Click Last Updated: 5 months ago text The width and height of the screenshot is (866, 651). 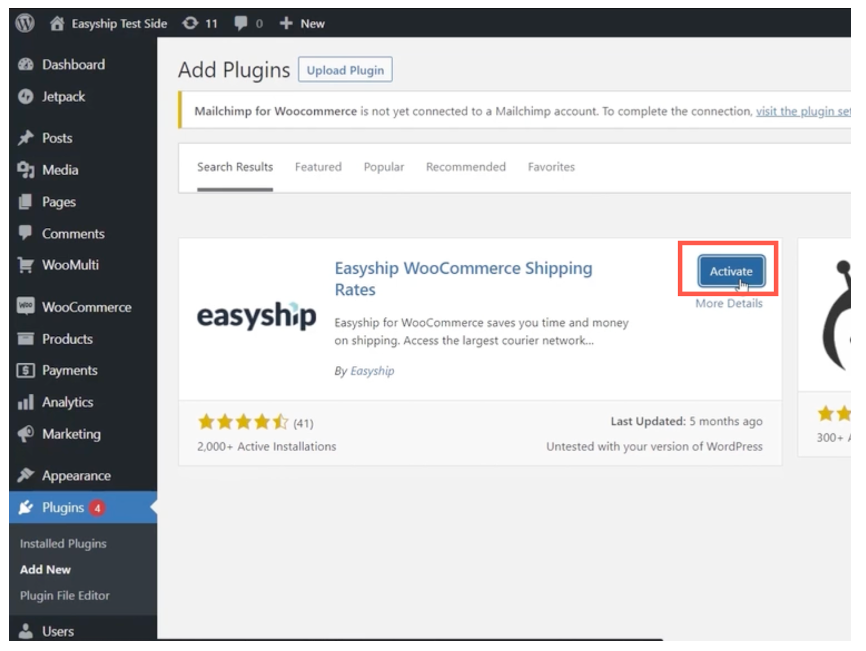(687, 421)
